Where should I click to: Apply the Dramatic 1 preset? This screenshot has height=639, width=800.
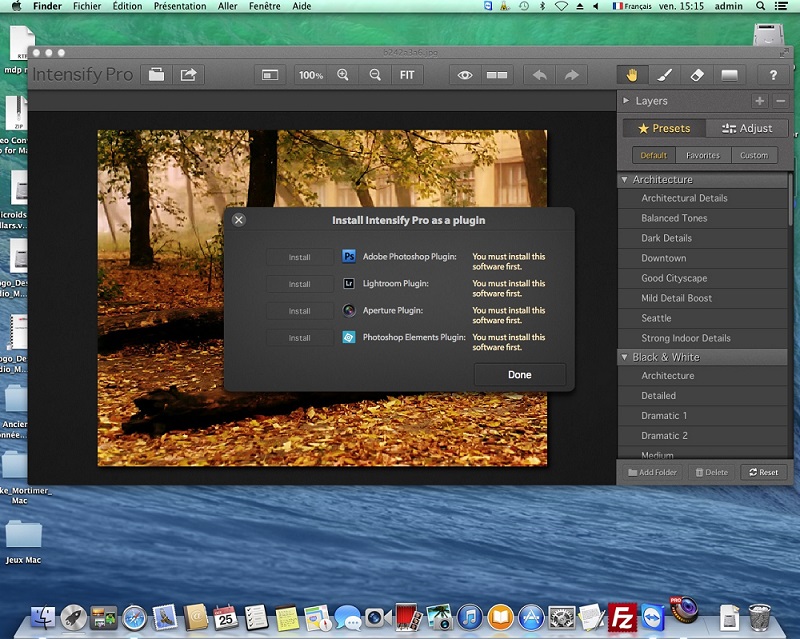tap(703, 415)
